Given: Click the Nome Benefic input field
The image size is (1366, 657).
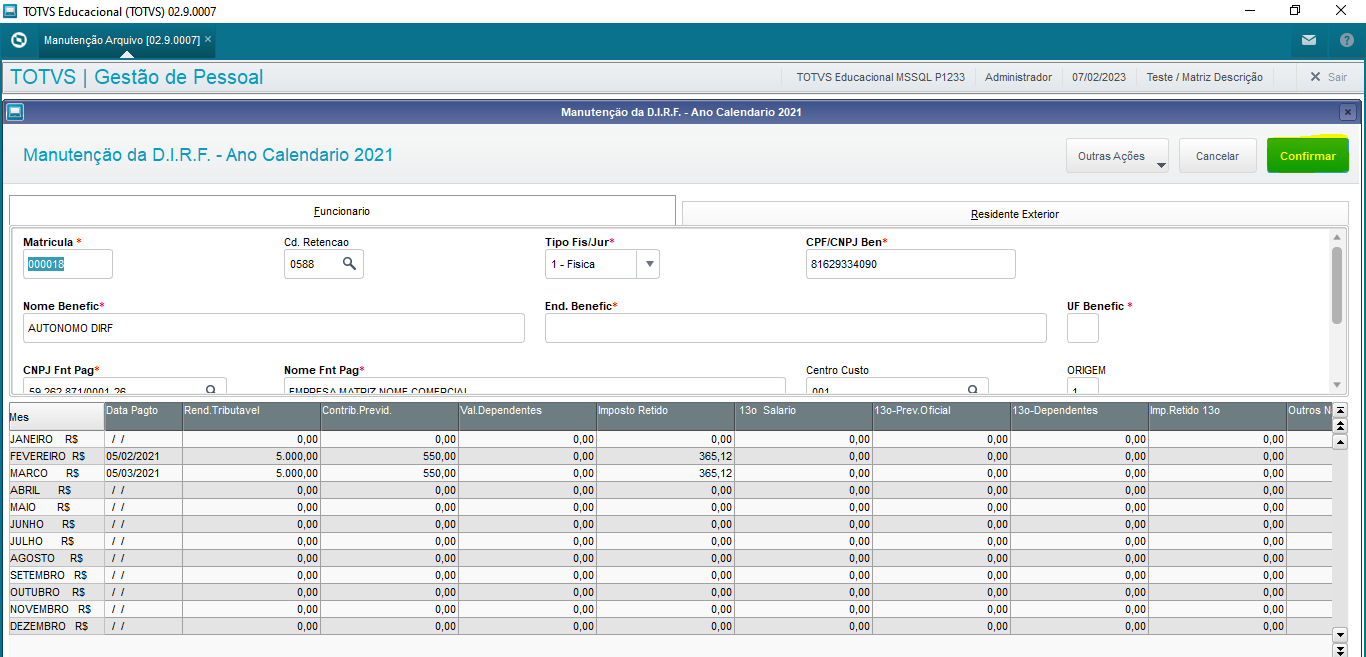Looking at the screenshot, I should tap(274, 328).
